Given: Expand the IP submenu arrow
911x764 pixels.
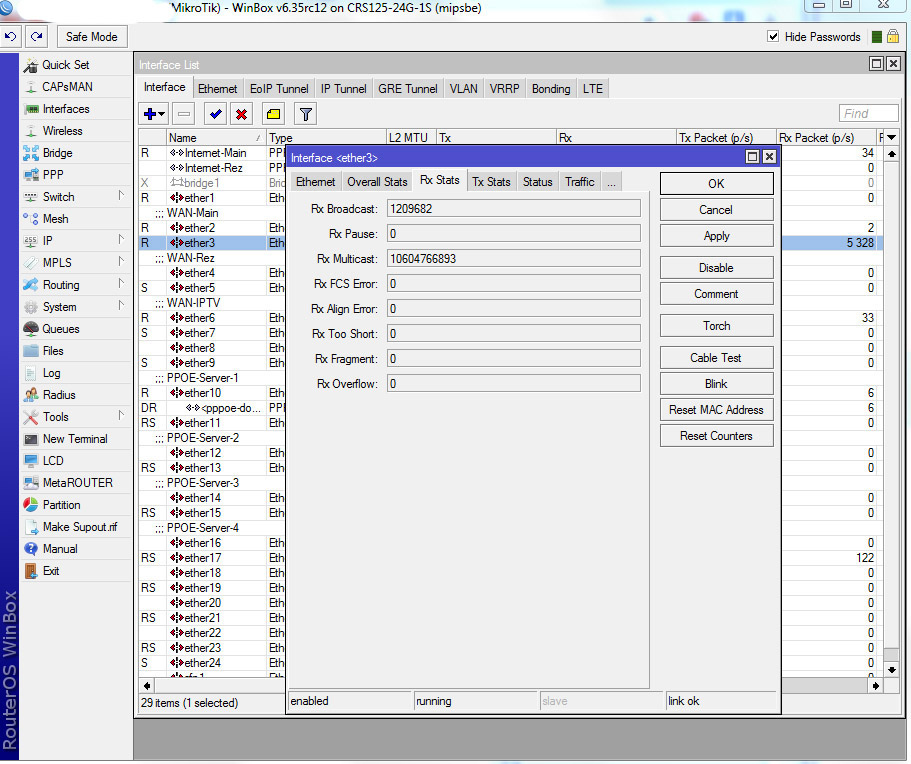Looking at the screenshot, I should (x=121, y=240).
